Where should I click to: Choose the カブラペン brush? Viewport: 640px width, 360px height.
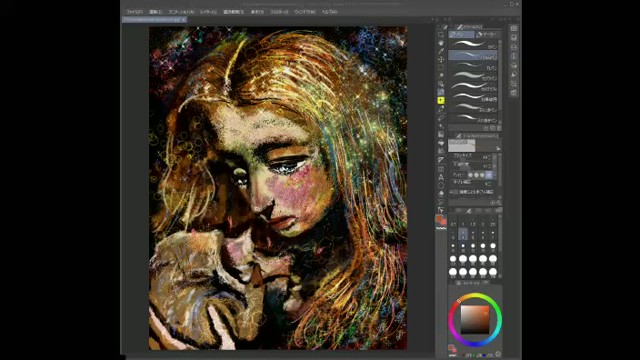coord(473,76)
